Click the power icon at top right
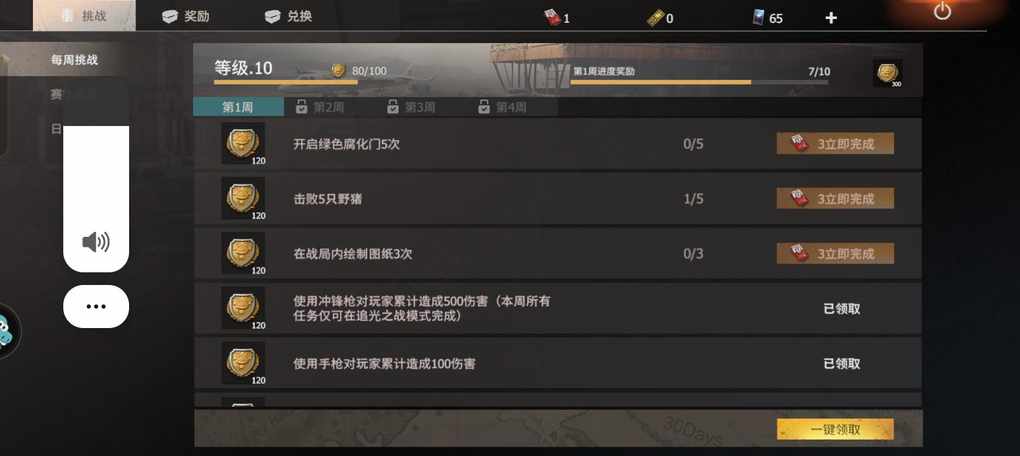 [x=942, y=11]
